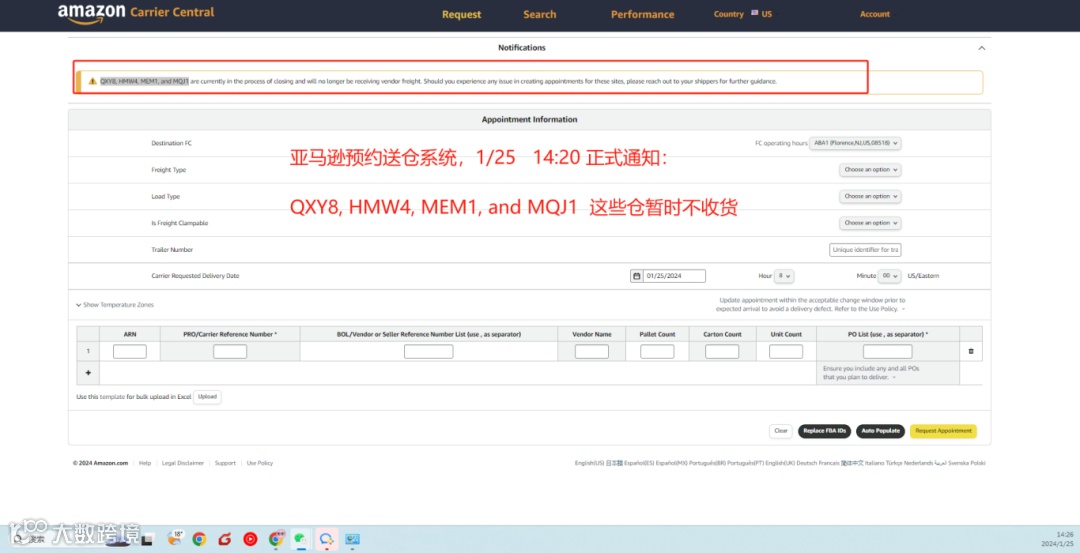The image size is (1080, 553).
Task: Switch to the Chrome profile window on taskbar
Action: pyautogui.click(x=276, y=539)
